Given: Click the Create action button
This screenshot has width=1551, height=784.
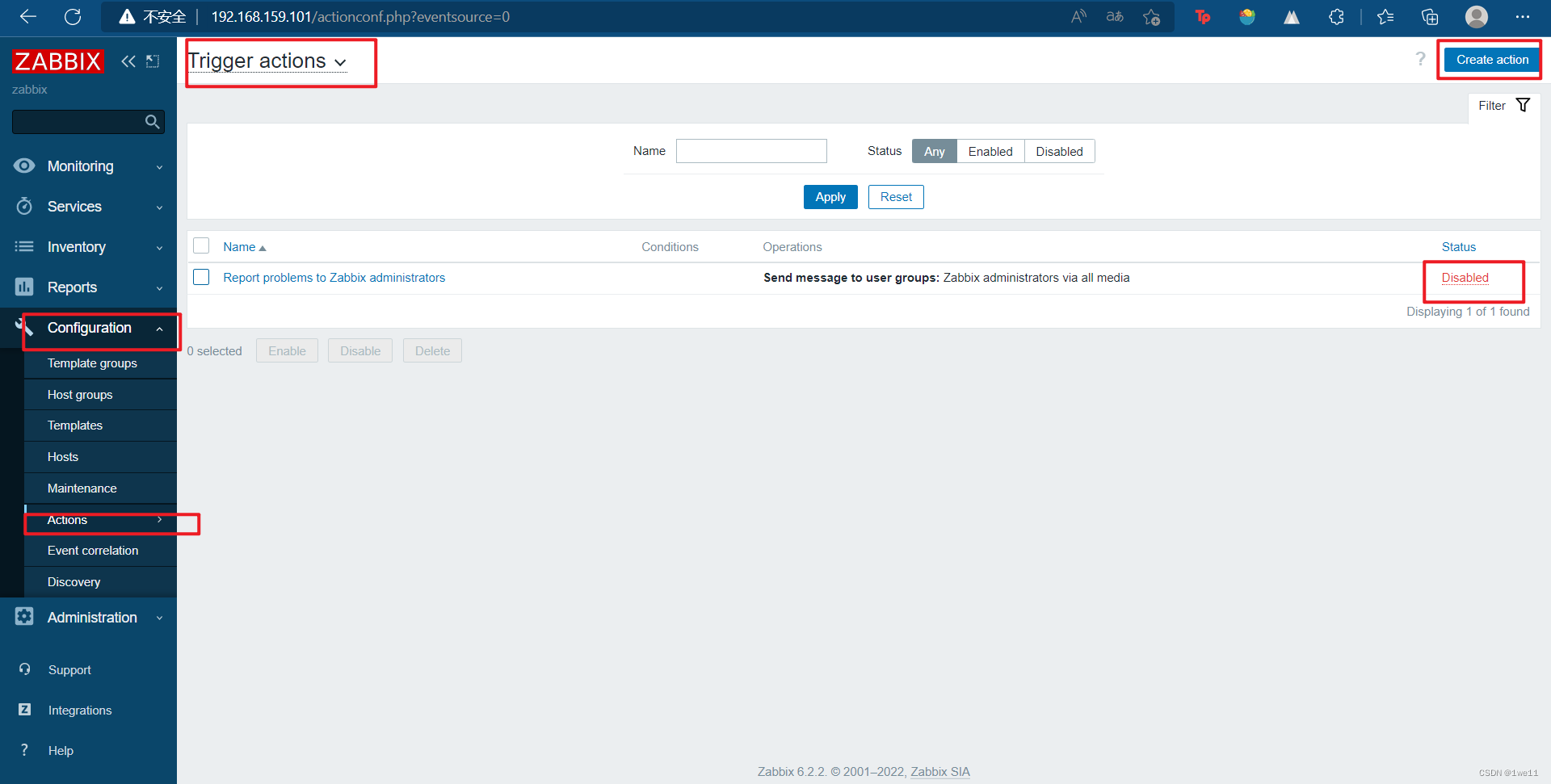Looking at the screenshot, I should [x=1491, y=60].
